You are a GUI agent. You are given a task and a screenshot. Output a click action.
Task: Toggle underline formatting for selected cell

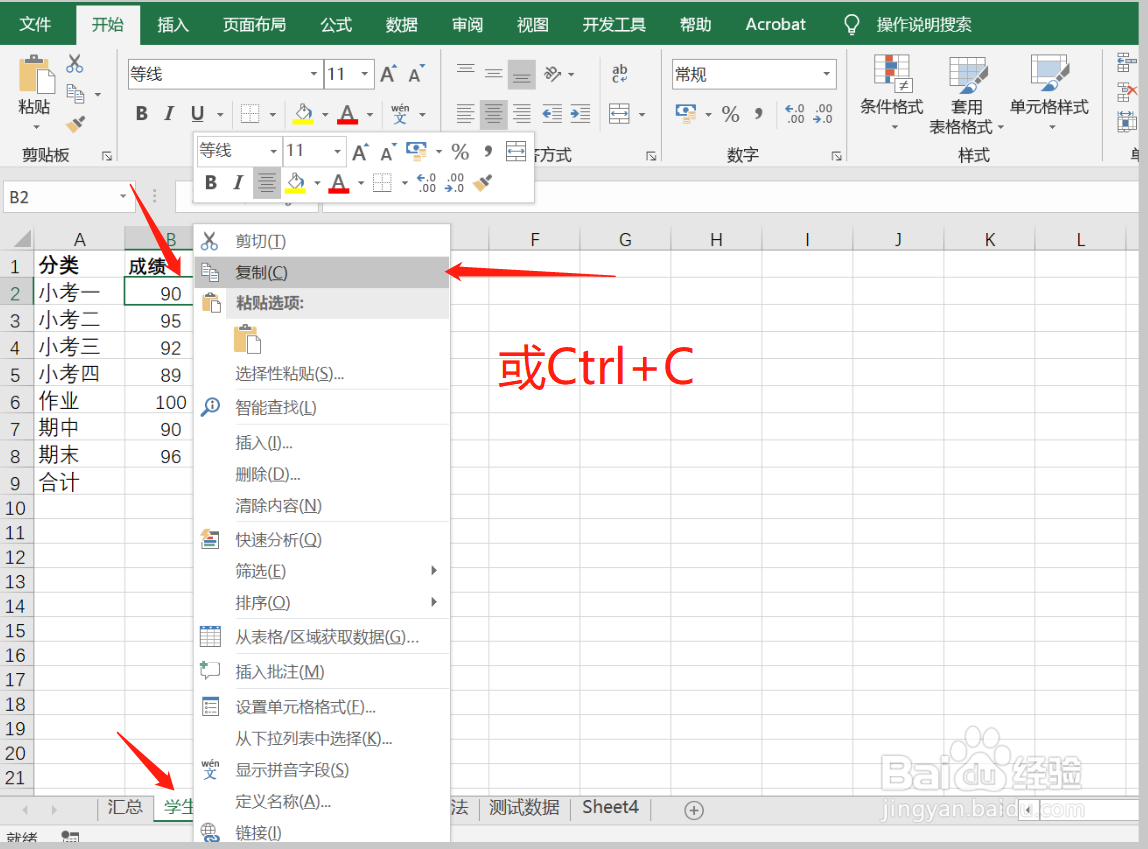coord(197,113)
